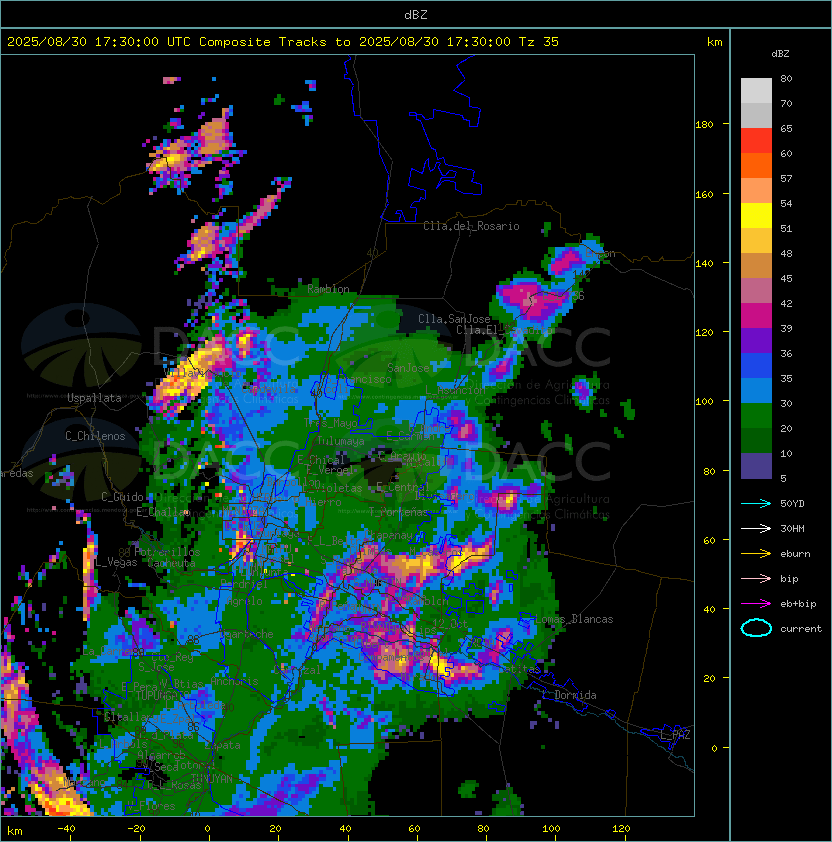832x842 pixels.
Task: Click the 80 value on the dBZ scale
Action: pos(786,78)
